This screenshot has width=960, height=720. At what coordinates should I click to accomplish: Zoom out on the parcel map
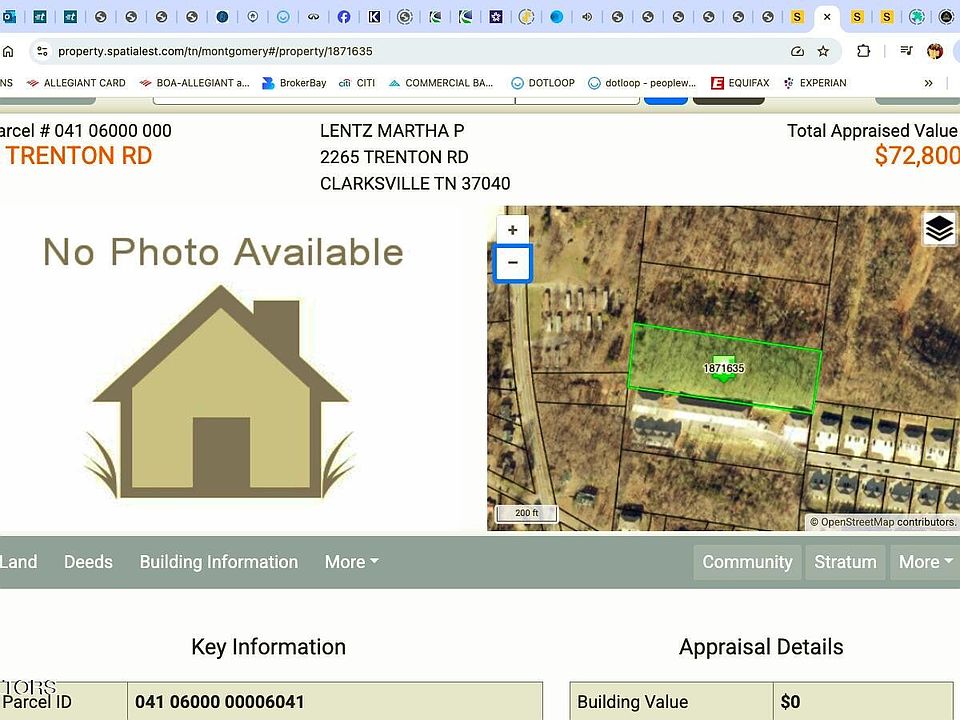(x=513, y=264)
